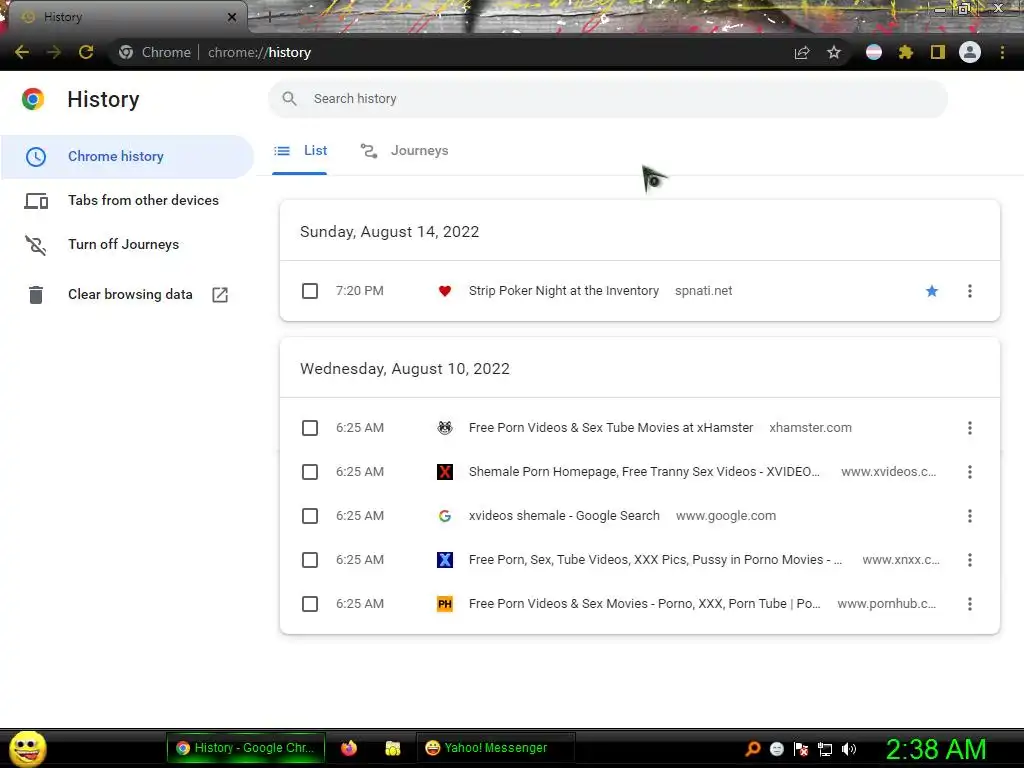Reload the page with the refresh icon
The width and height of the screenshot is (1024, 768).
pos(86,52)
